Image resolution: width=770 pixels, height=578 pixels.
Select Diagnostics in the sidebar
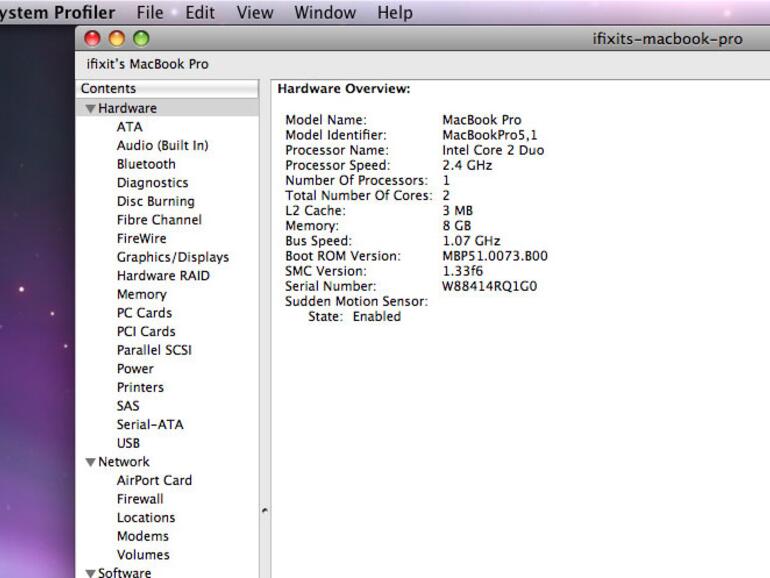(153, 183)
